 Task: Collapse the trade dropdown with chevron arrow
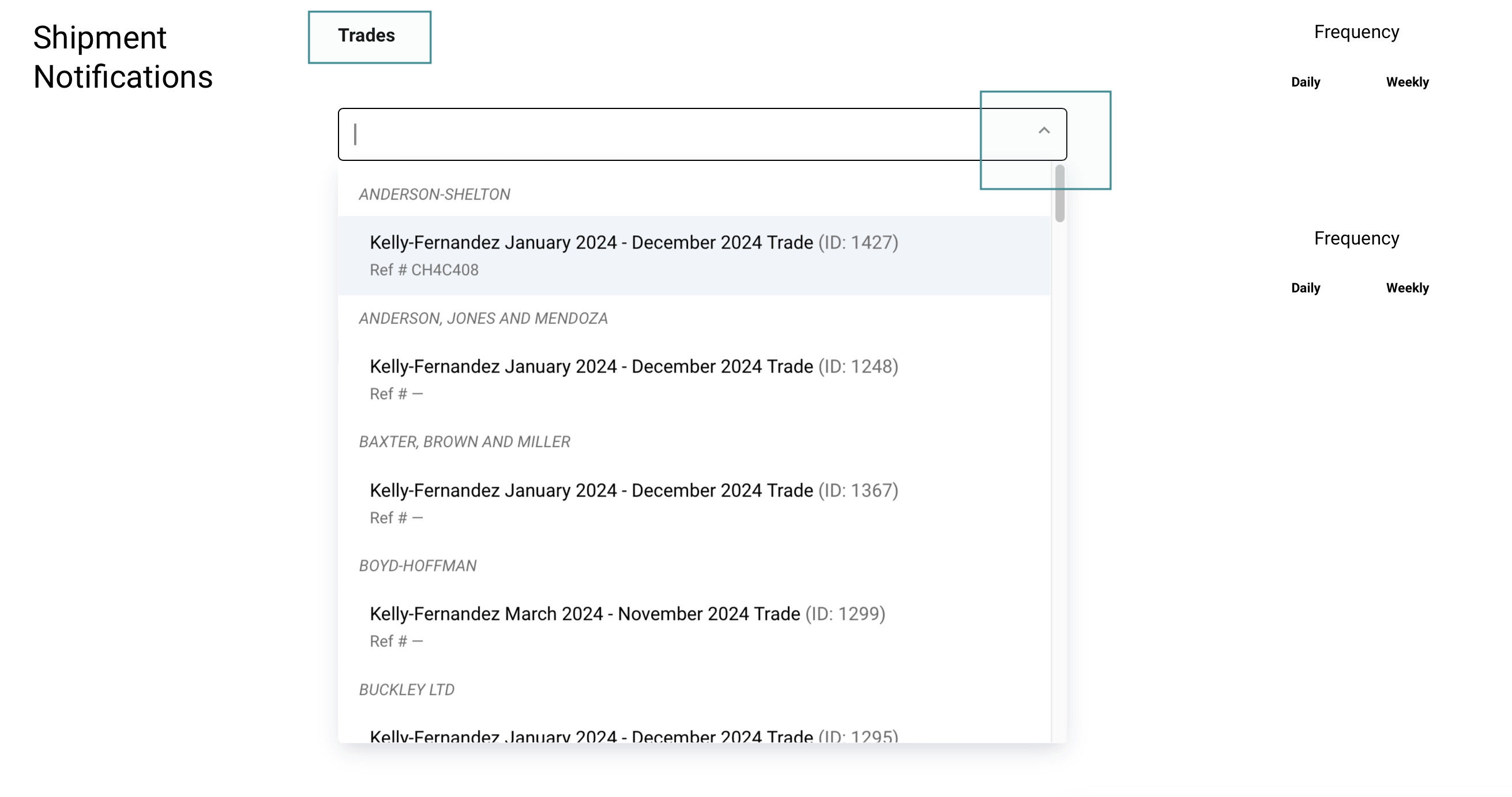click(x=1043, y=131)
